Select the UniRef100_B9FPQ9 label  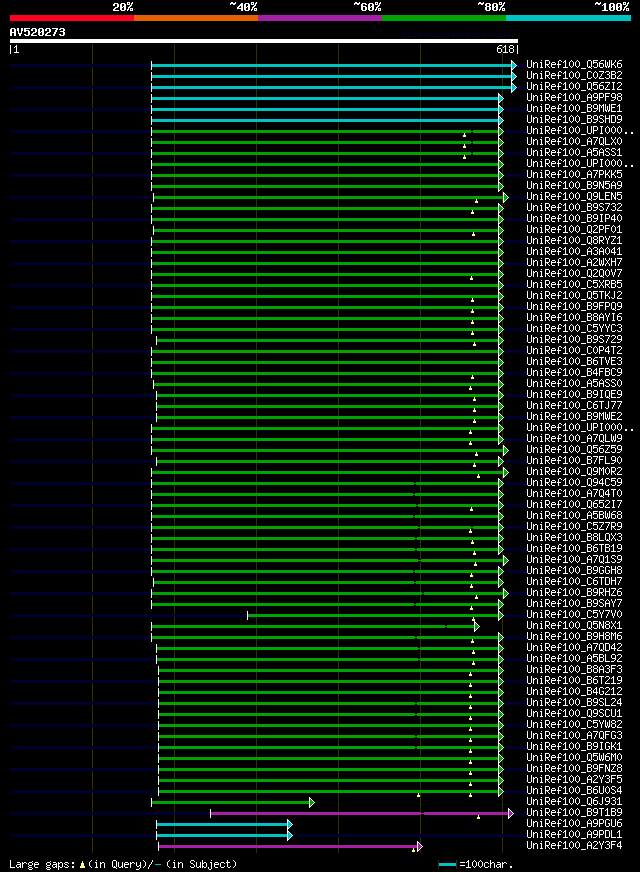pyautogui.click(x=574, y=306)
